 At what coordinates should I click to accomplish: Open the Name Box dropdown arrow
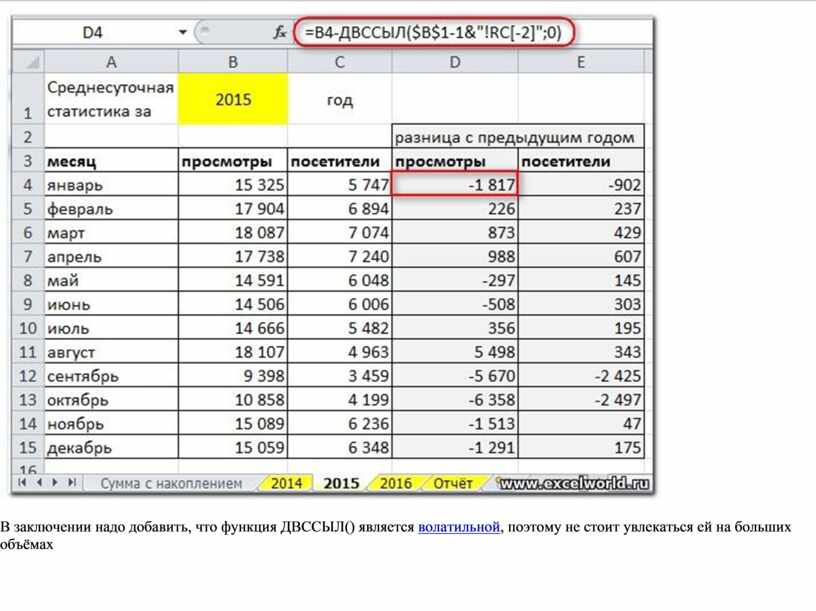click(x=182, y=33)
